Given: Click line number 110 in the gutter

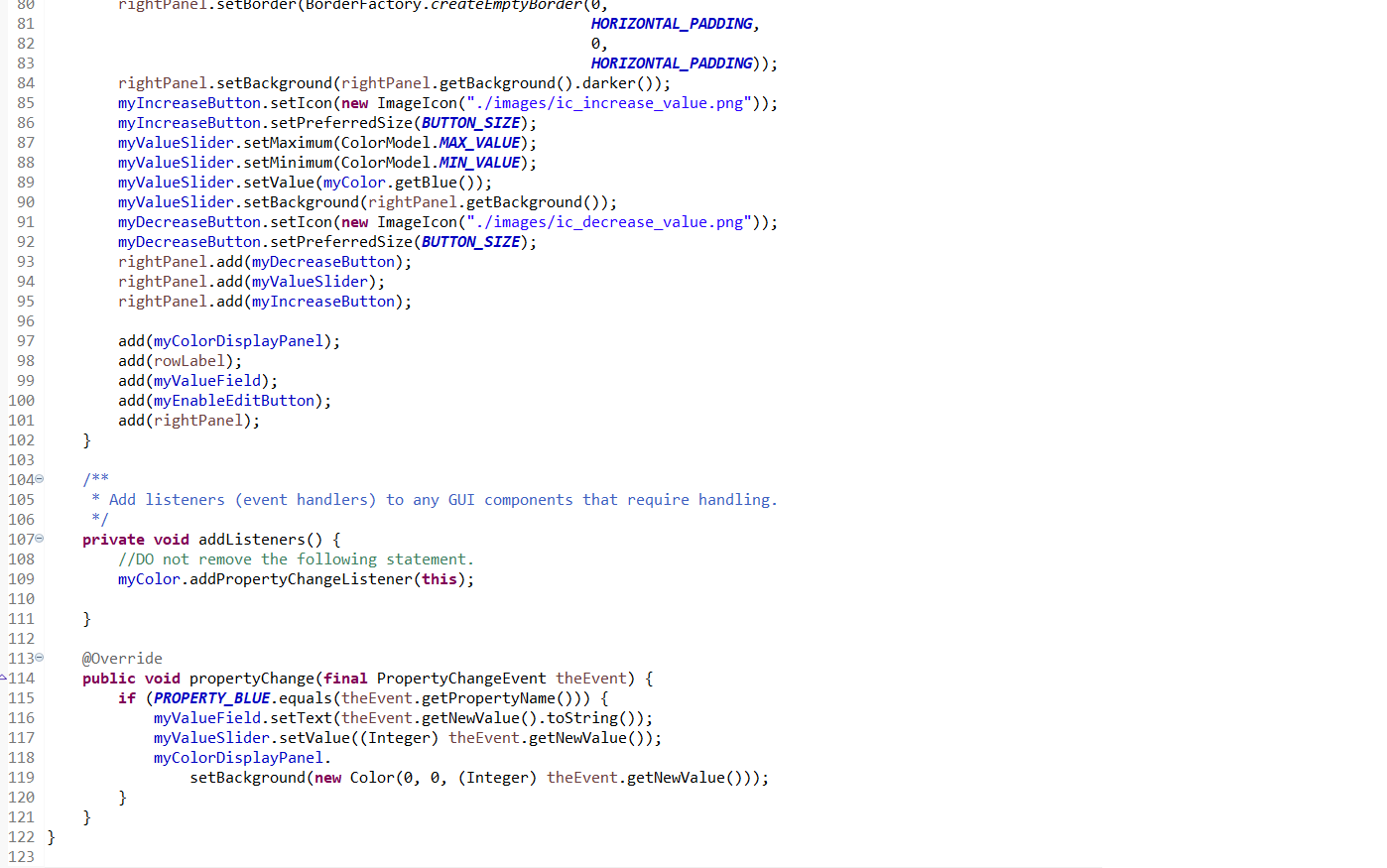Looking at the screenshot, I should [21, 599].
